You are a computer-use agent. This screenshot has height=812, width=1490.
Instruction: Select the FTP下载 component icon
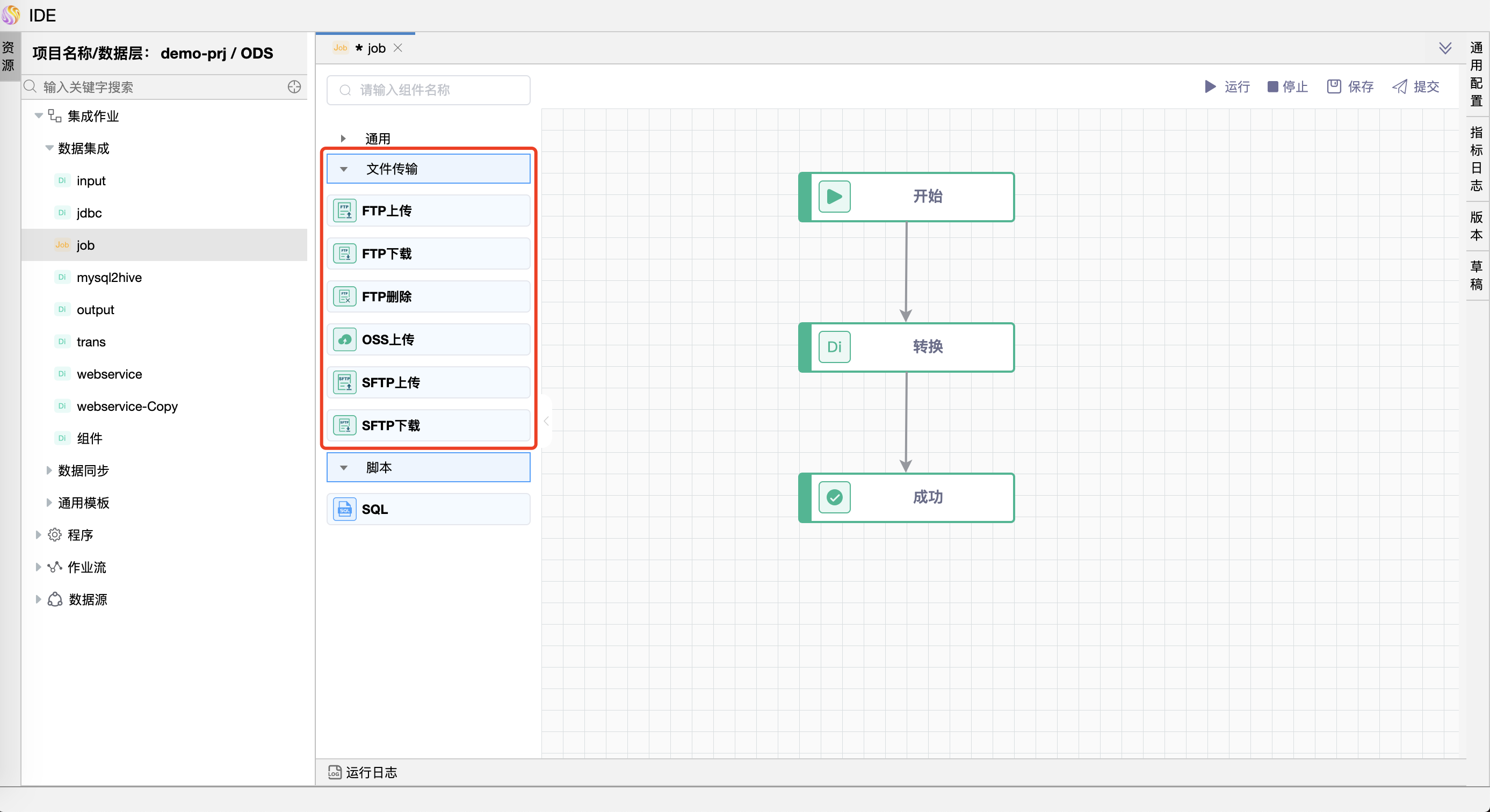(345, 253)
